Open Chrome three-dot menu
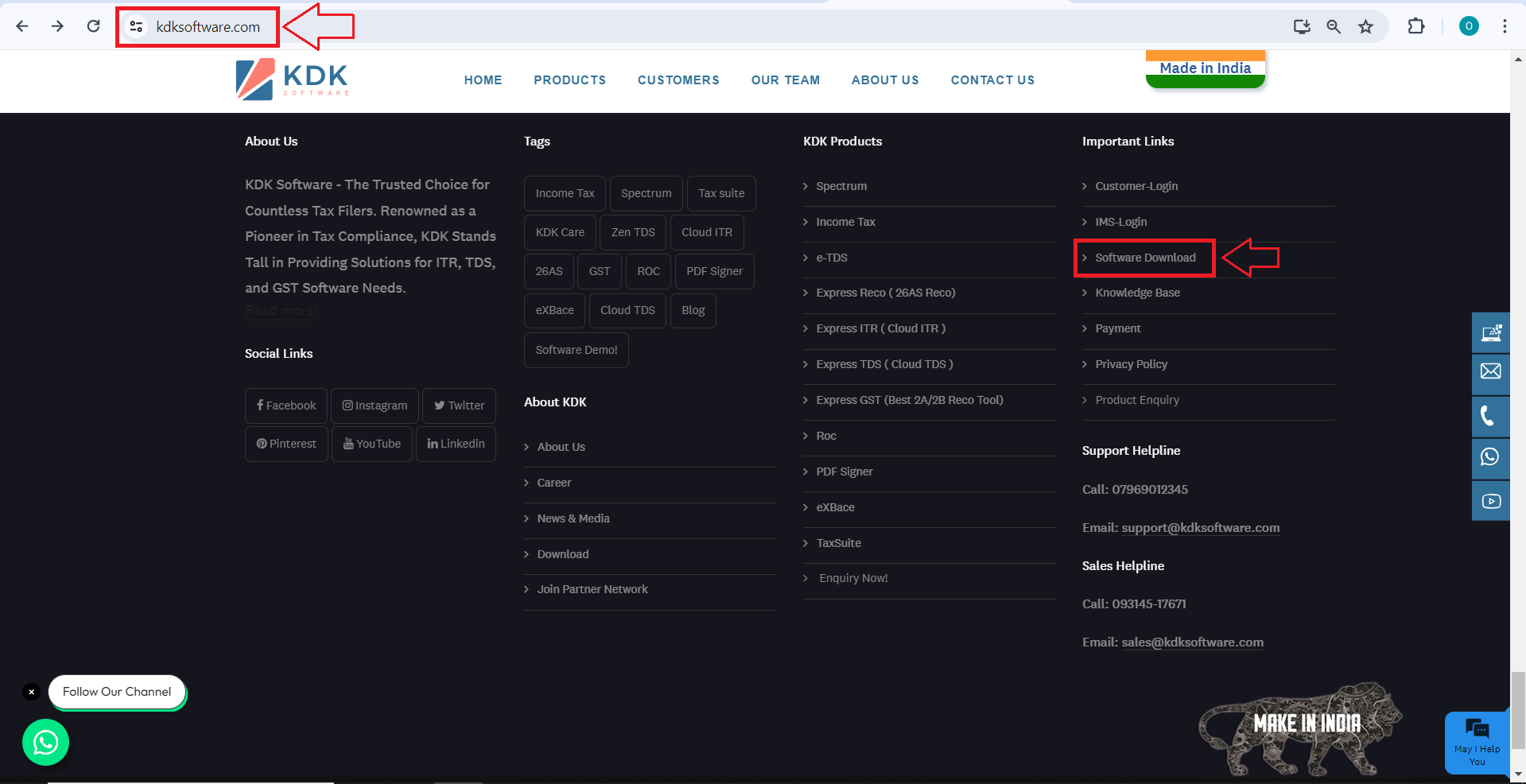Image resolution: width=1526 pixels, height=784 pixels. click(x=1505, y=26)
